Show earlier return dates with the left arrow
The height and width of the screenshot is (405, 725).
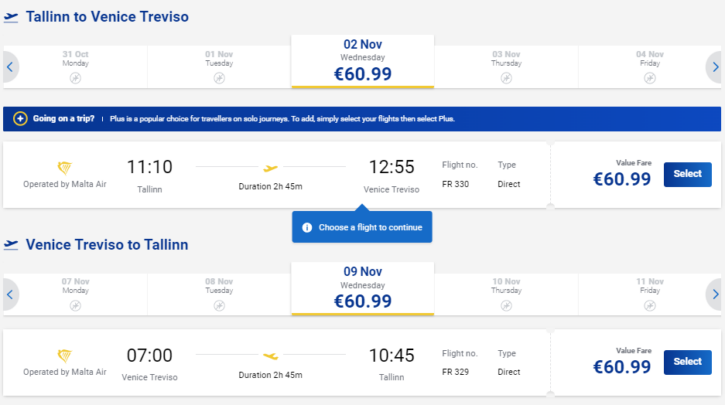[x=10, y=294]
